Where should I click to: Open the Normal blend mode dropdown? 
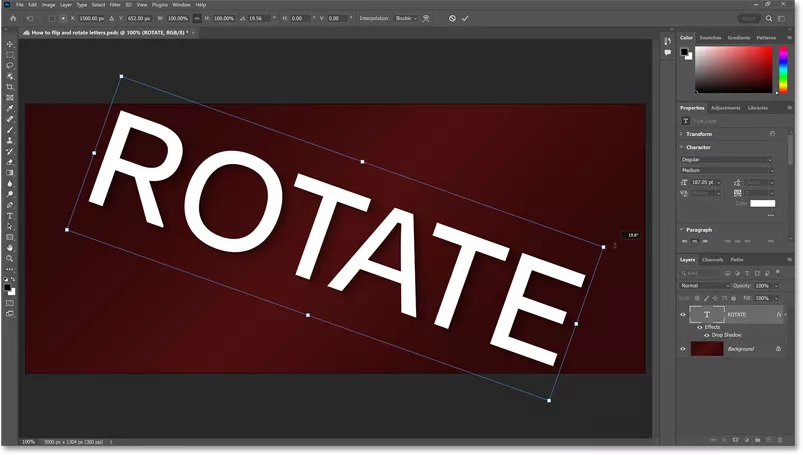tap(704, 285)
